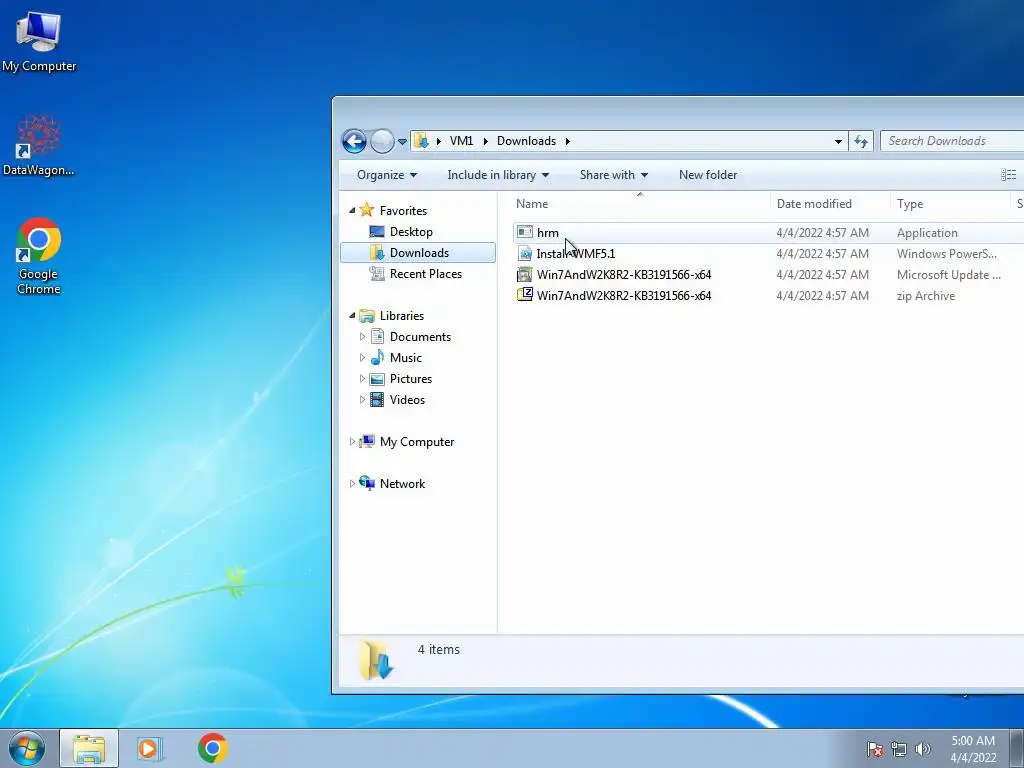Open Recent Places in Favorites
The image size is (1024, 768).
(425, 274)
